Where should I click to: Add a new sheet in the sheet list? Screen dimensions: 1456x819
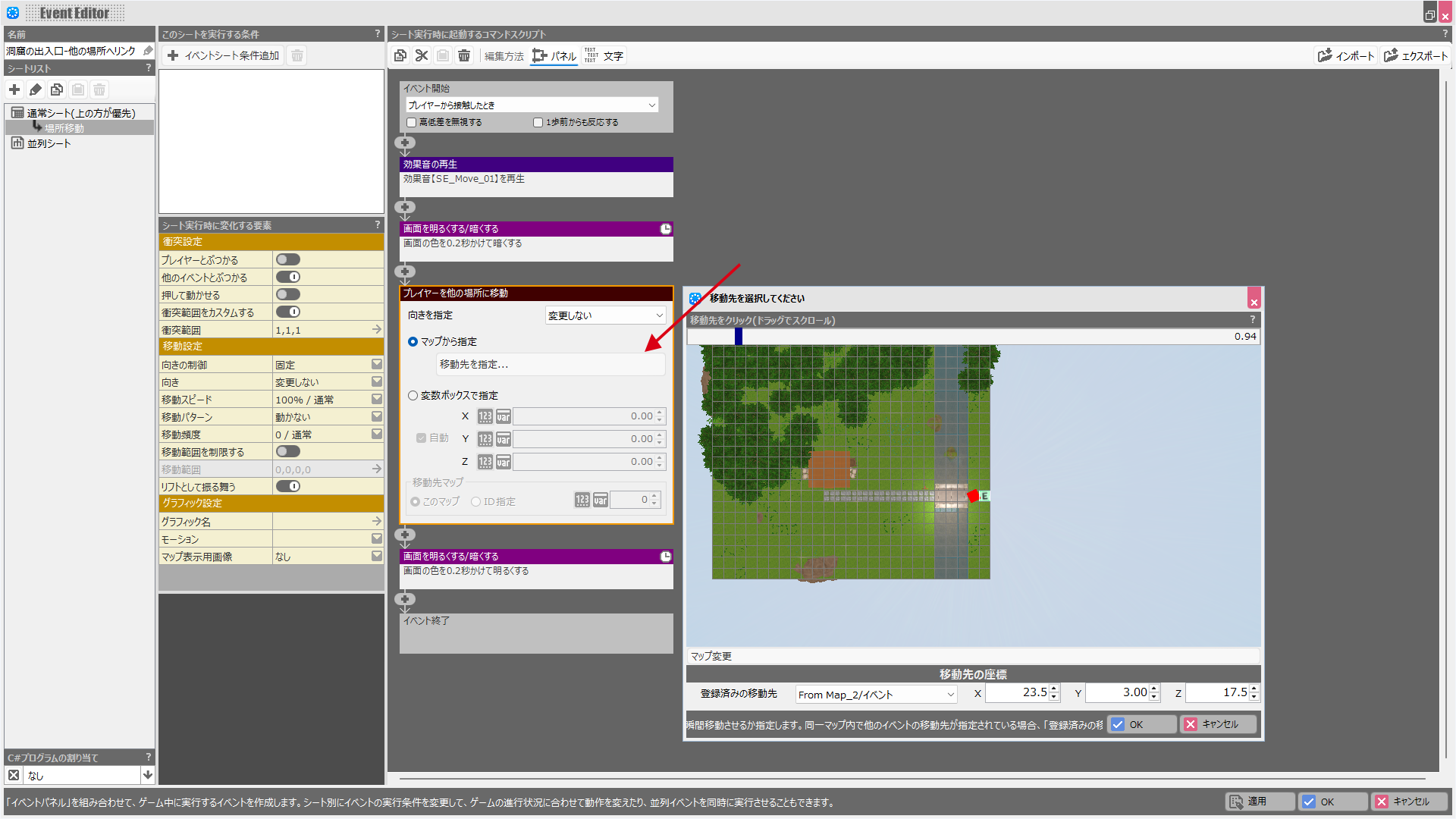coord(14,89)
